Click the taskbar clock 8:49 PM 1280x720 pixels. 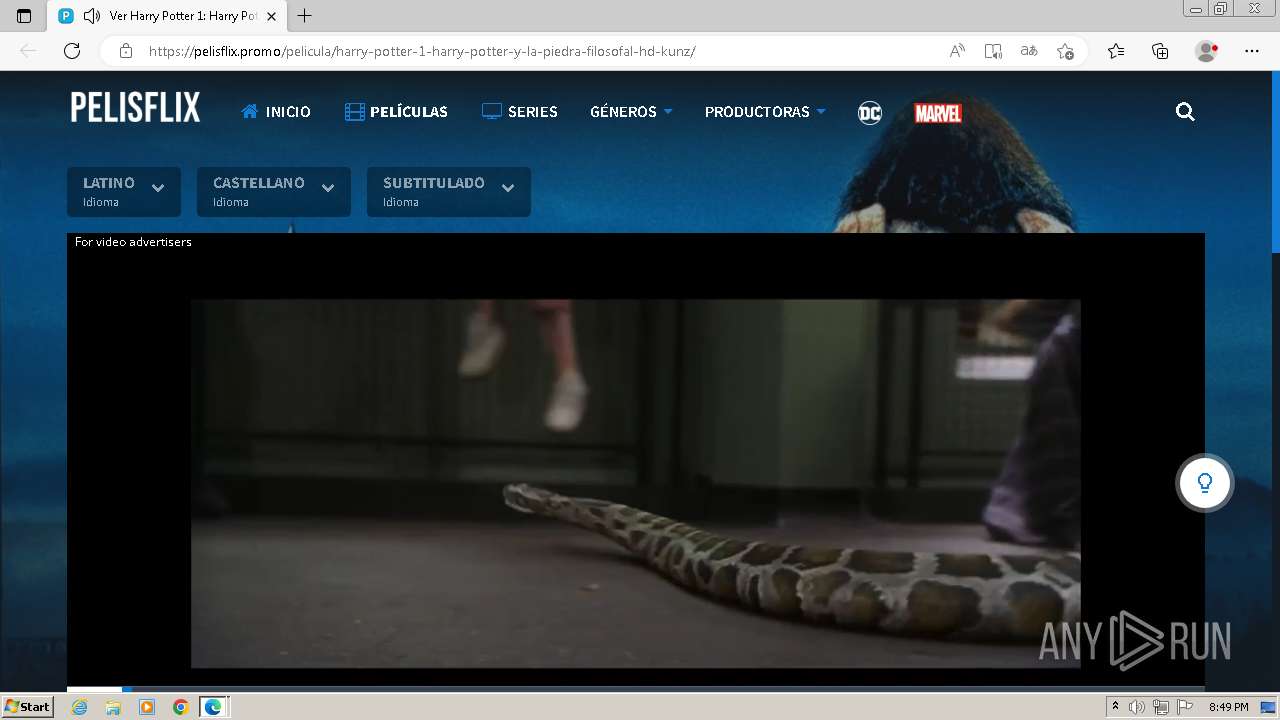[1228, 707]
